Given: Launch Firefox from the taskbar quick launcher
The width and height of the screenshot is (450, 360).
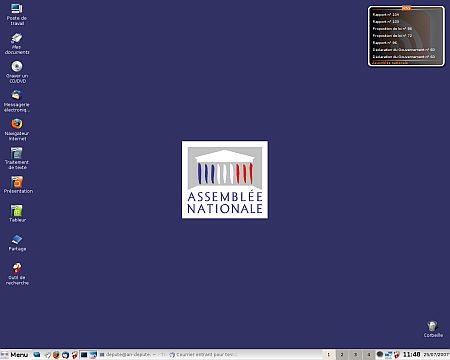Looking at the screenshot, I should tap(56, 355).
